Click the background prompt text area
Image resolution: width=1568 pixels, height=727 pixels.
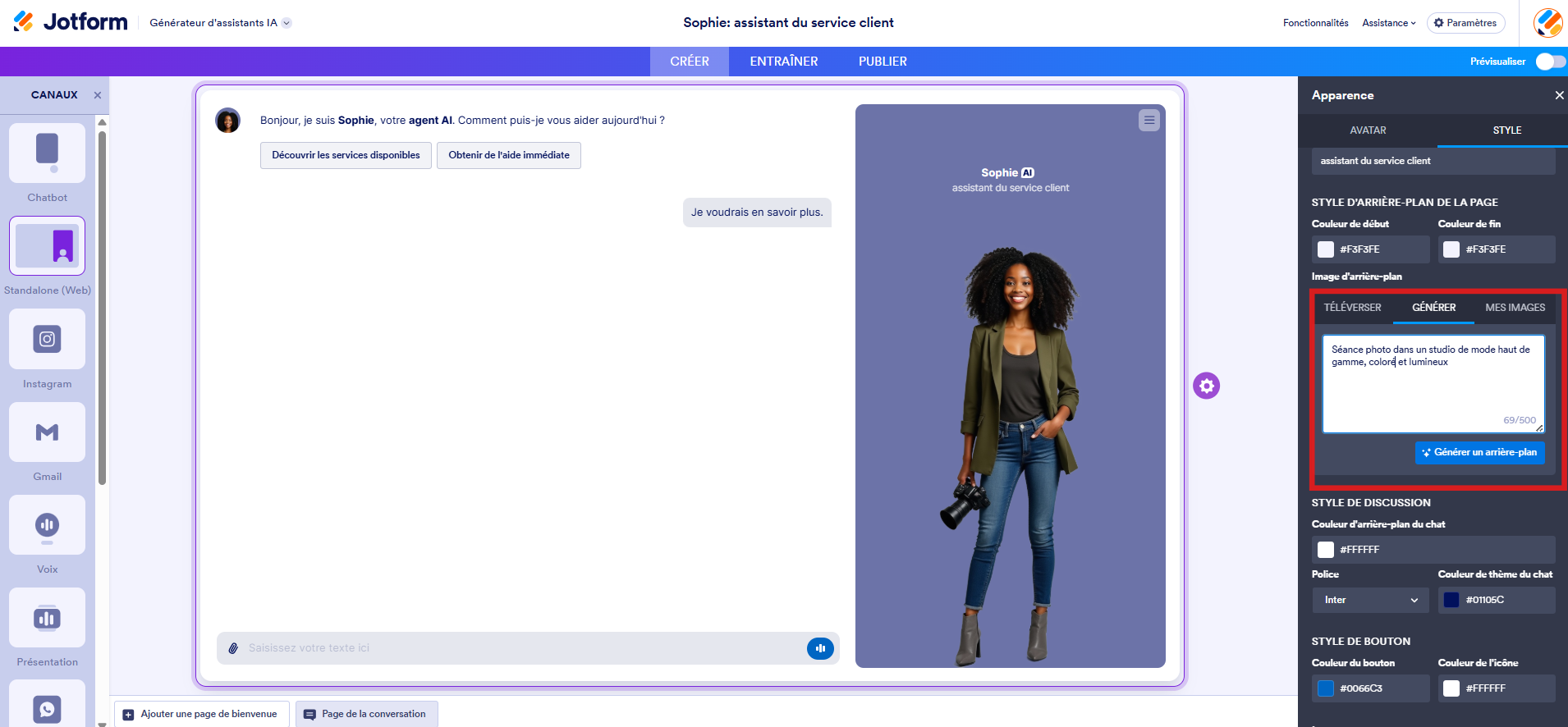point(1433,383)
